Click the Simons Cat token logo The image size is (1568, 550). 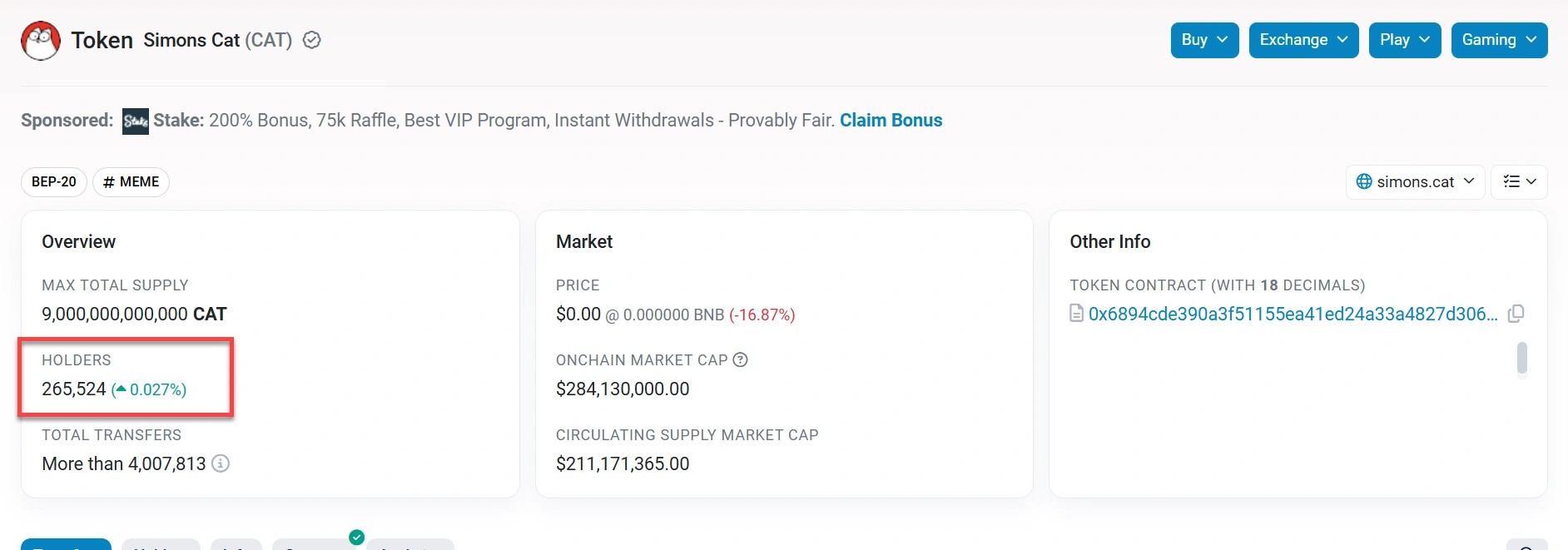pyautogui.click(x=41, y=41)
